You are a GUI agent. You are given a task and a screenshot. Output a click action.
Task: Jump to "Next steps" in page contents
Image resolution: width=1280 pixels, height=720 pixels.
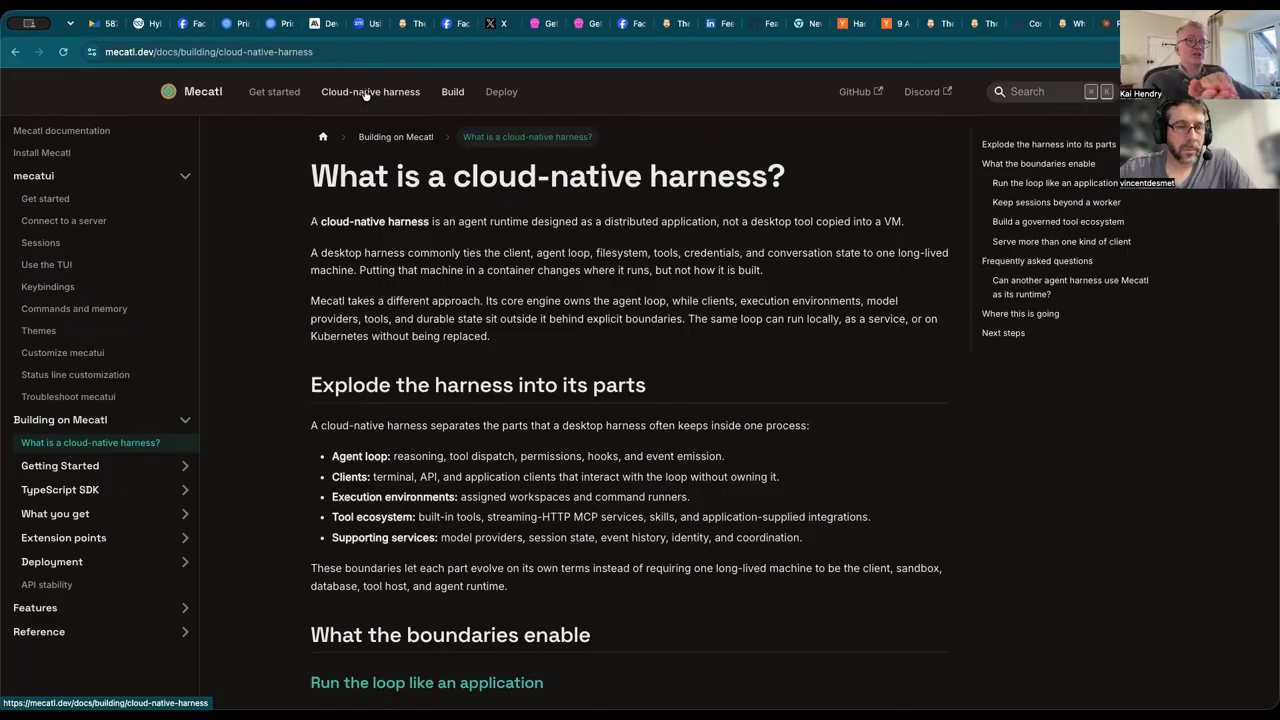(1003, 333)
